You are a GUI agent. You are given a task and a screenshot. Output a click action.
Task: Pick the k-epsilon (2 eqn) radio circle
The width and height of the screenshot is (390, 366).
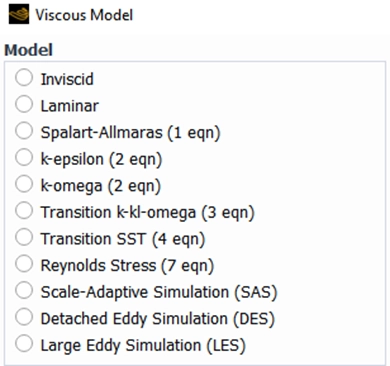tap(24, 157)
